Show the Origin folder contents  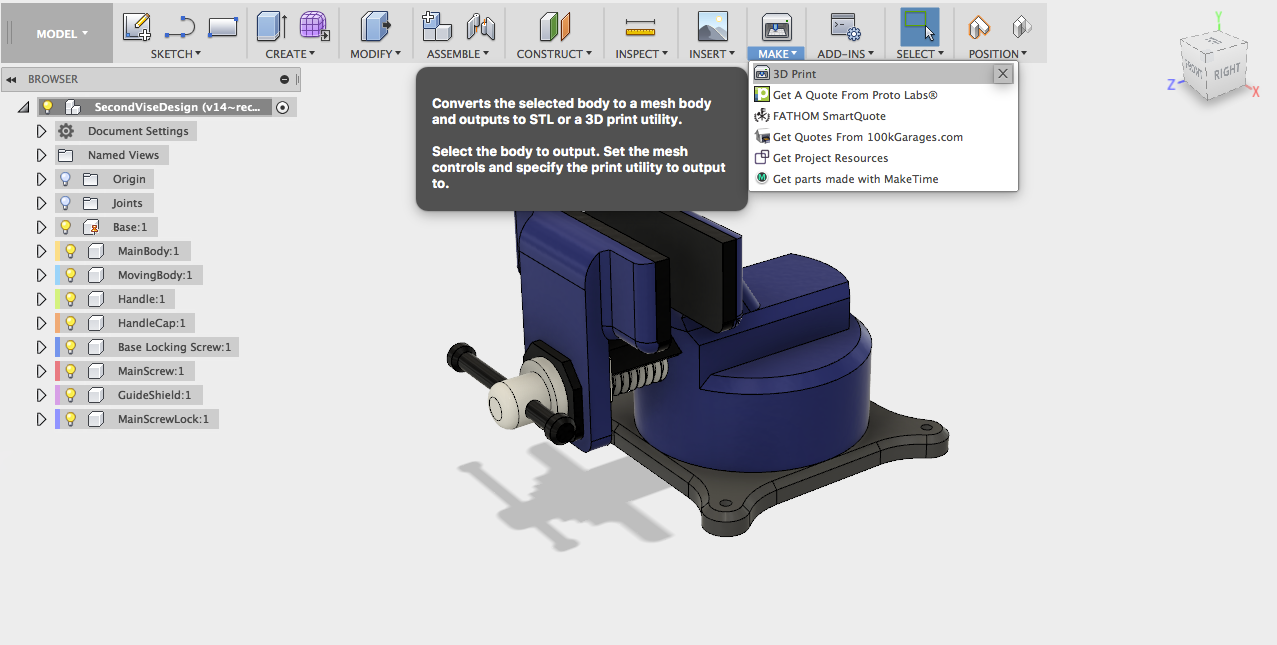41,178
